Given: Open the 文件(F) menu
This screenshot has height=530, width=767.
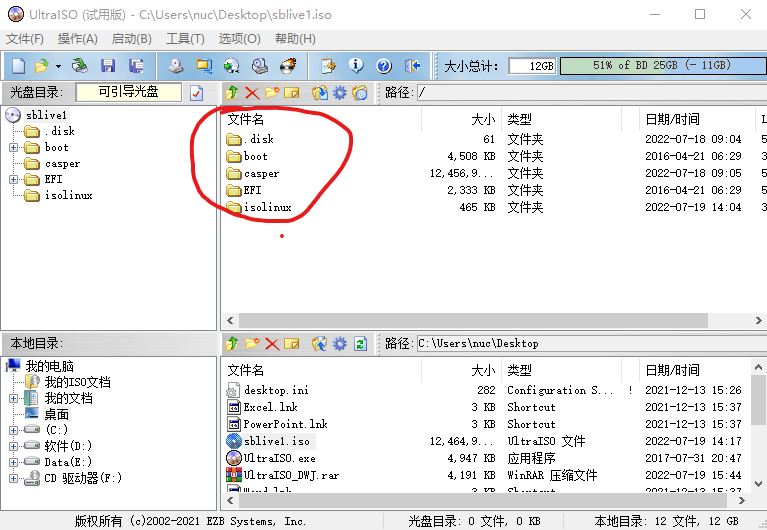Looking at the screenshot, I should [x=24, y=39].
